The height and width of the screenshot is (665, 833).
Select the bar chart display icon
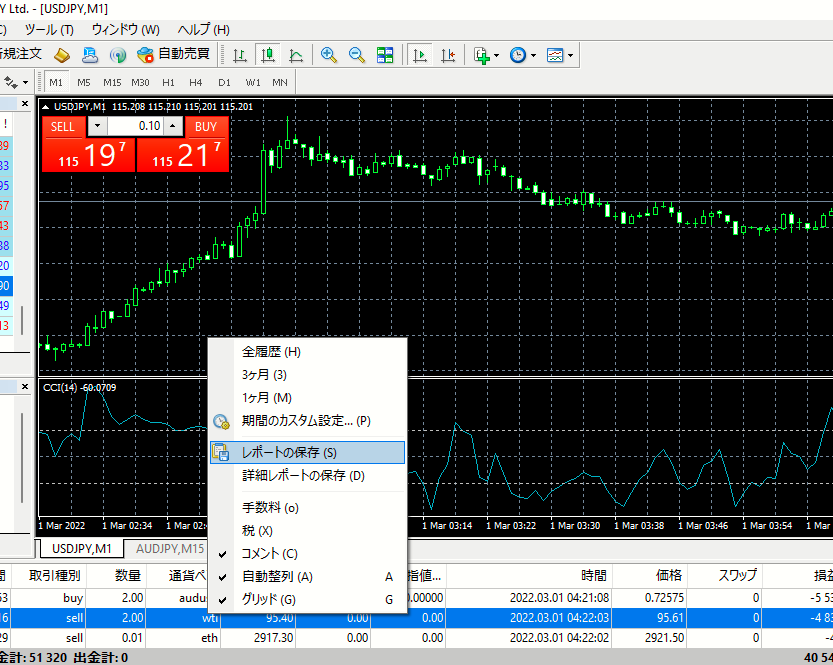[x=240, y=54]
